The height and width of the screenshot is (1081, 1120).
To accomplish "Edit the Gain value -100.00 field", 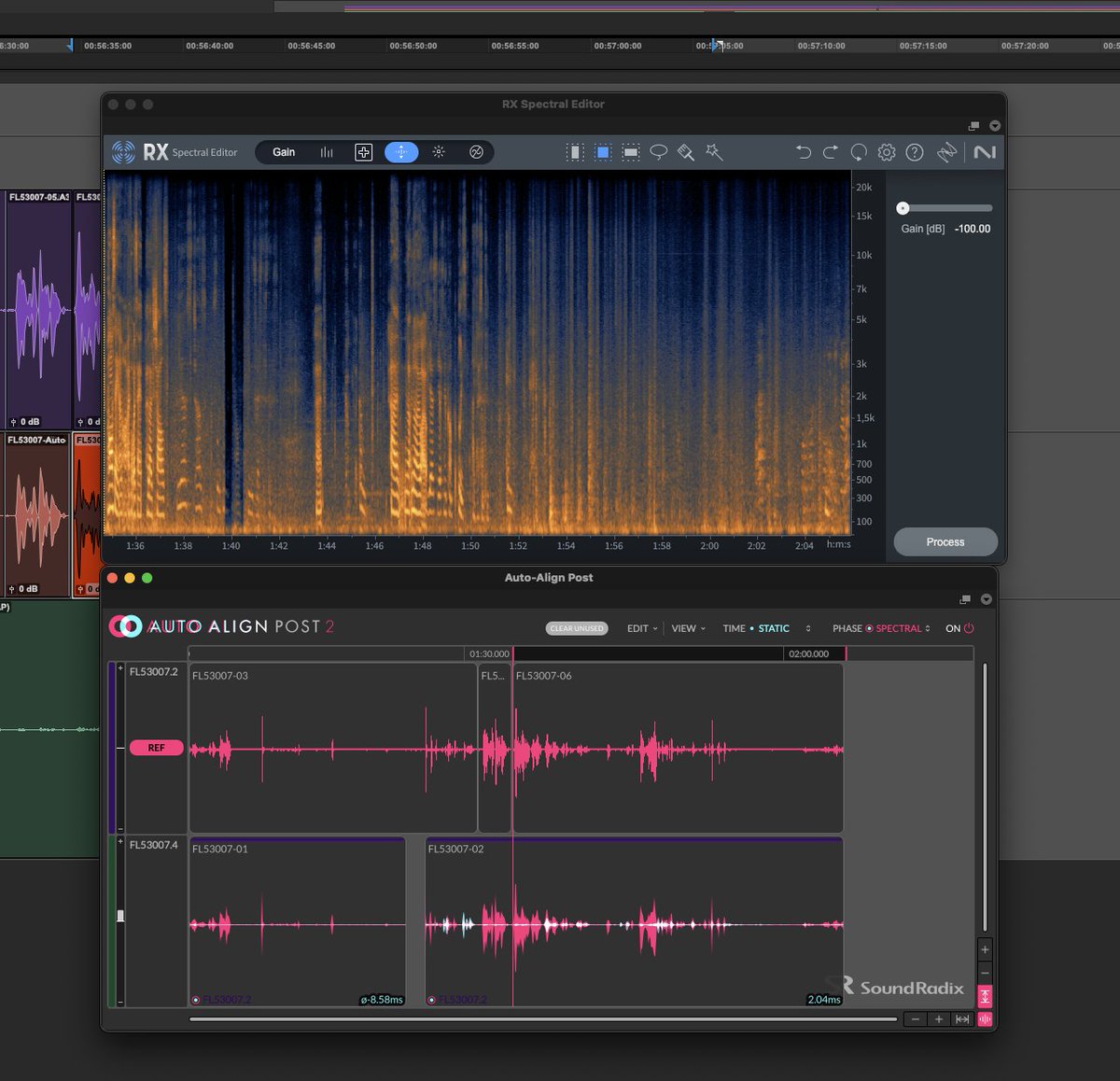I will pos(973,229).
